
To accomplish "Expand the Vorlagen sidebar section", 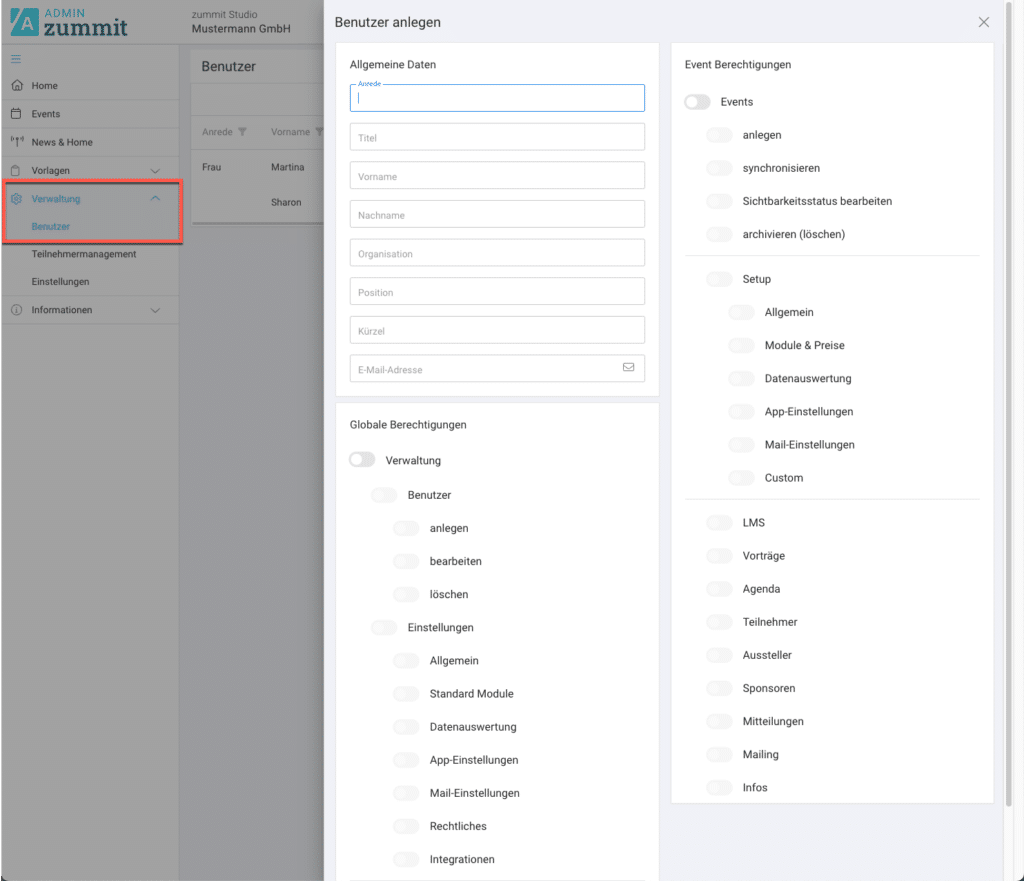I will point(155,171).
